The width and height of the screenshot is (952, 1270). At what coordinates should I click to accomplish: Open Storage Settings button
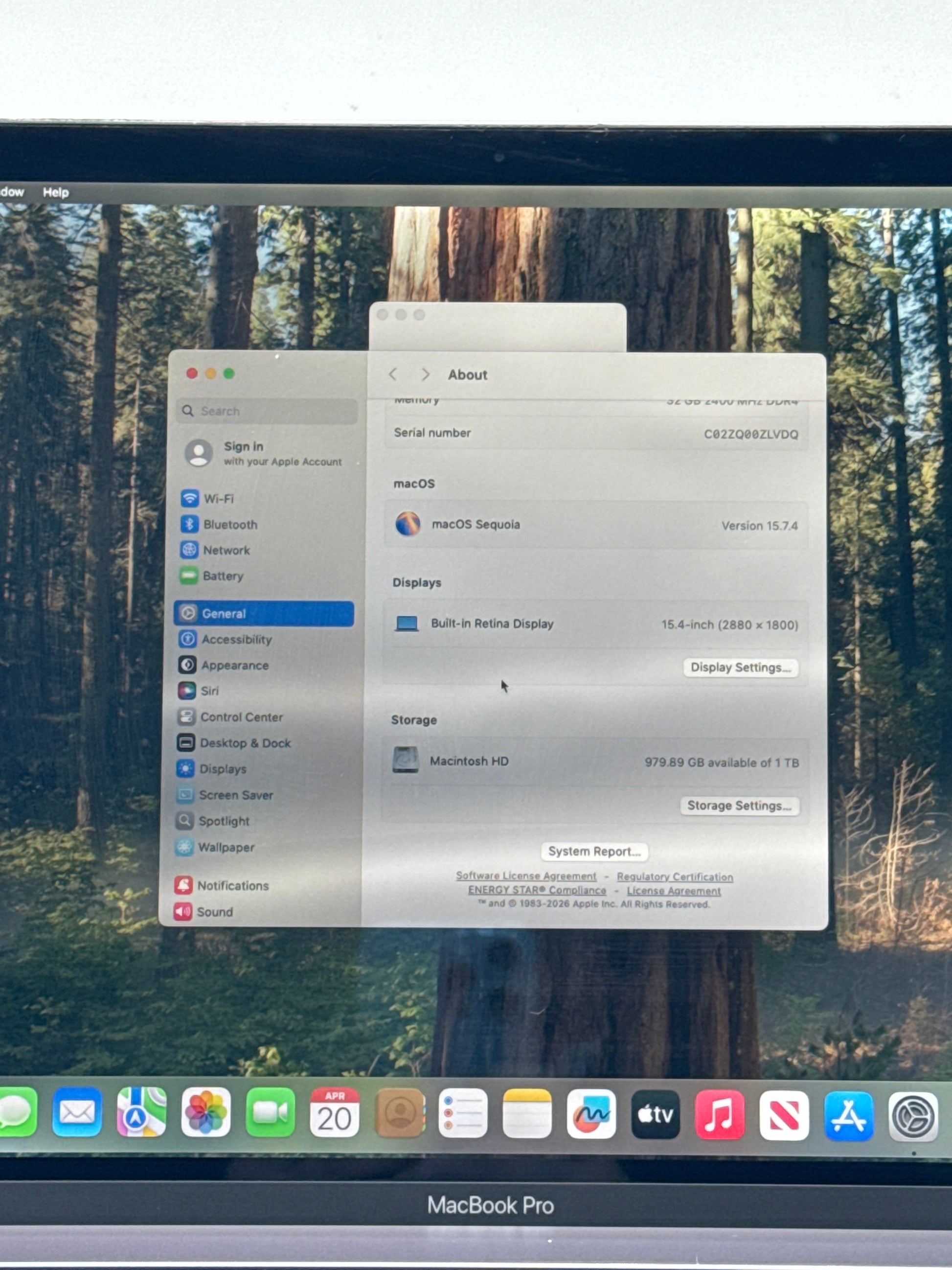tap(739, 806)
